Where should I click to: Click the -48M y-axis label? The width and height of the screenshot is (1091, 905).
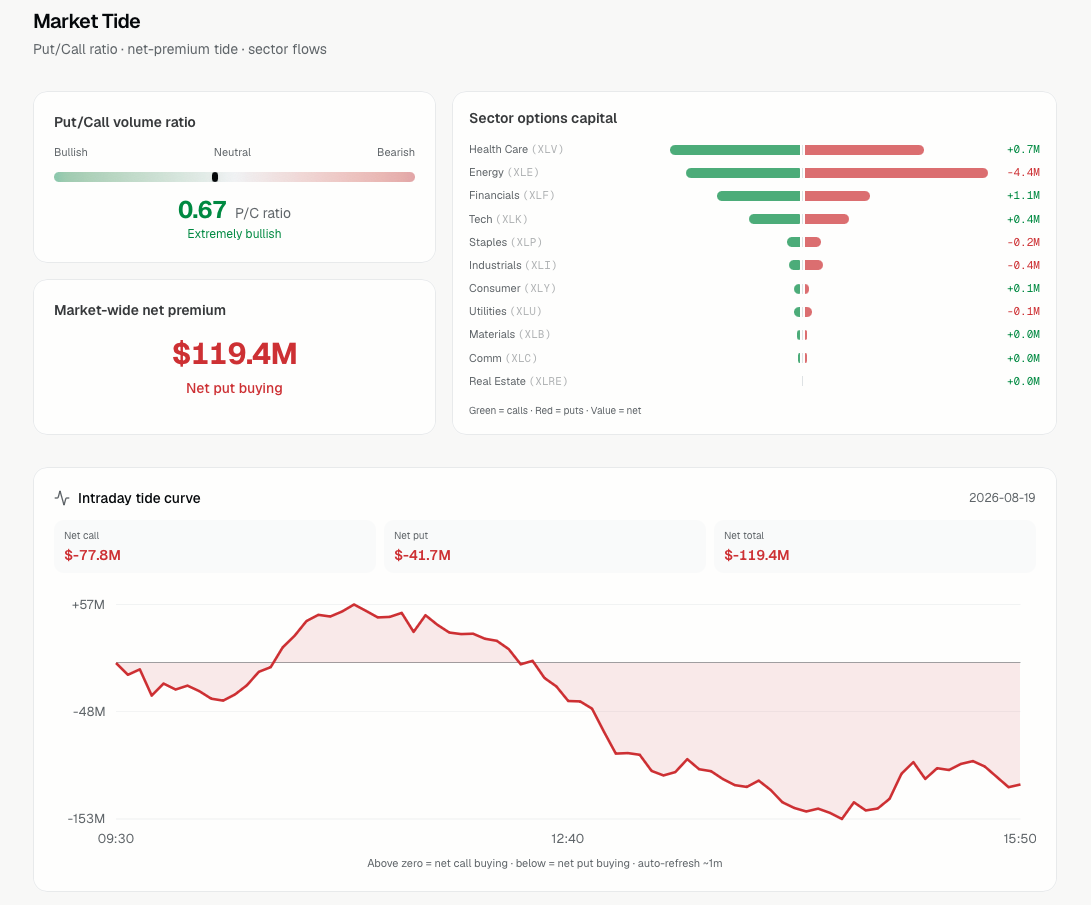(89, 712)
